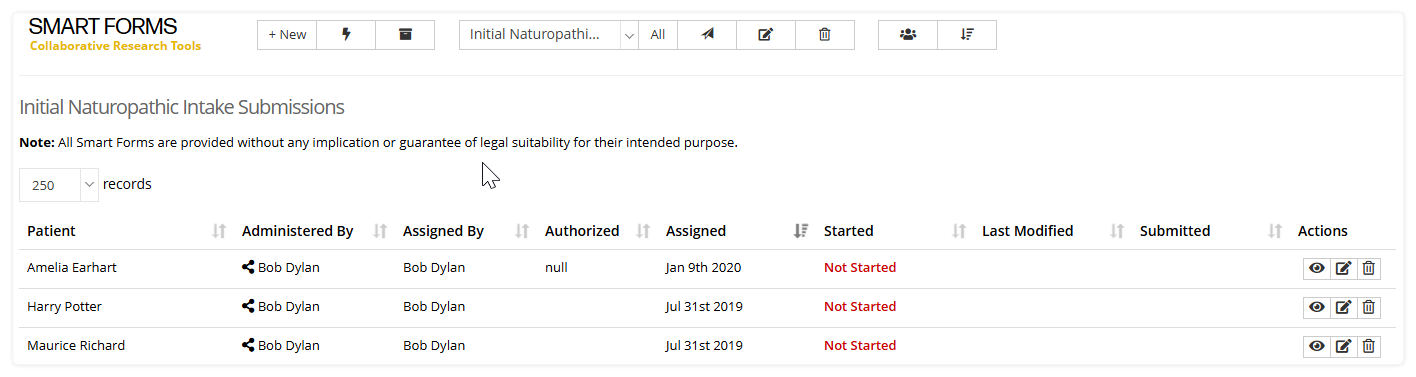
Task: Click the toolbar trash delete icon
Action: click(x=825, y=35)
